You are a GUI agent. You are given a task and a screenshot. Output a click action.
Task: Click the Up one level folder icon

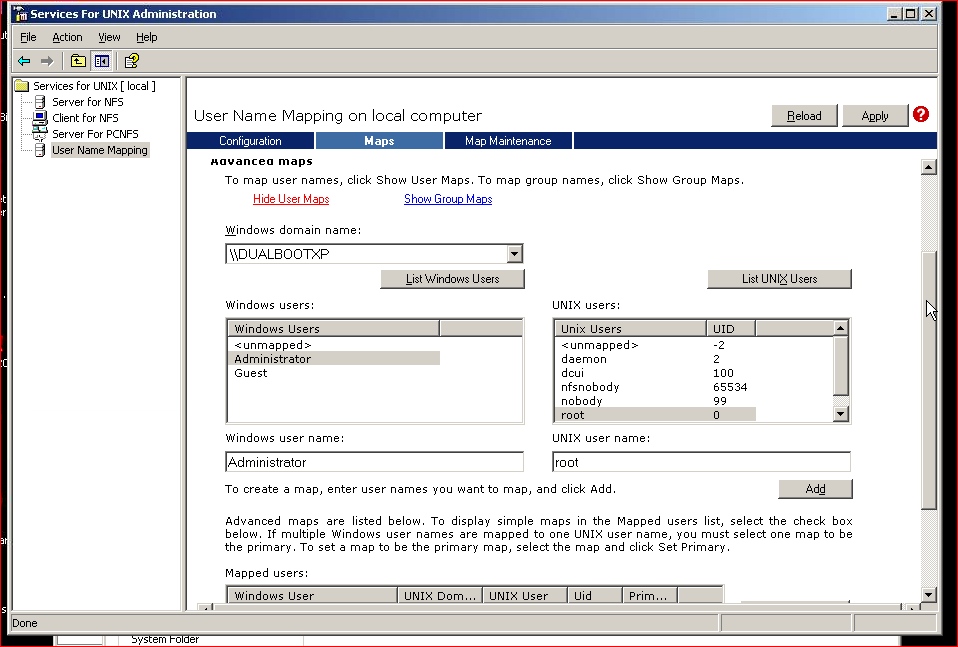coord(78,61)
